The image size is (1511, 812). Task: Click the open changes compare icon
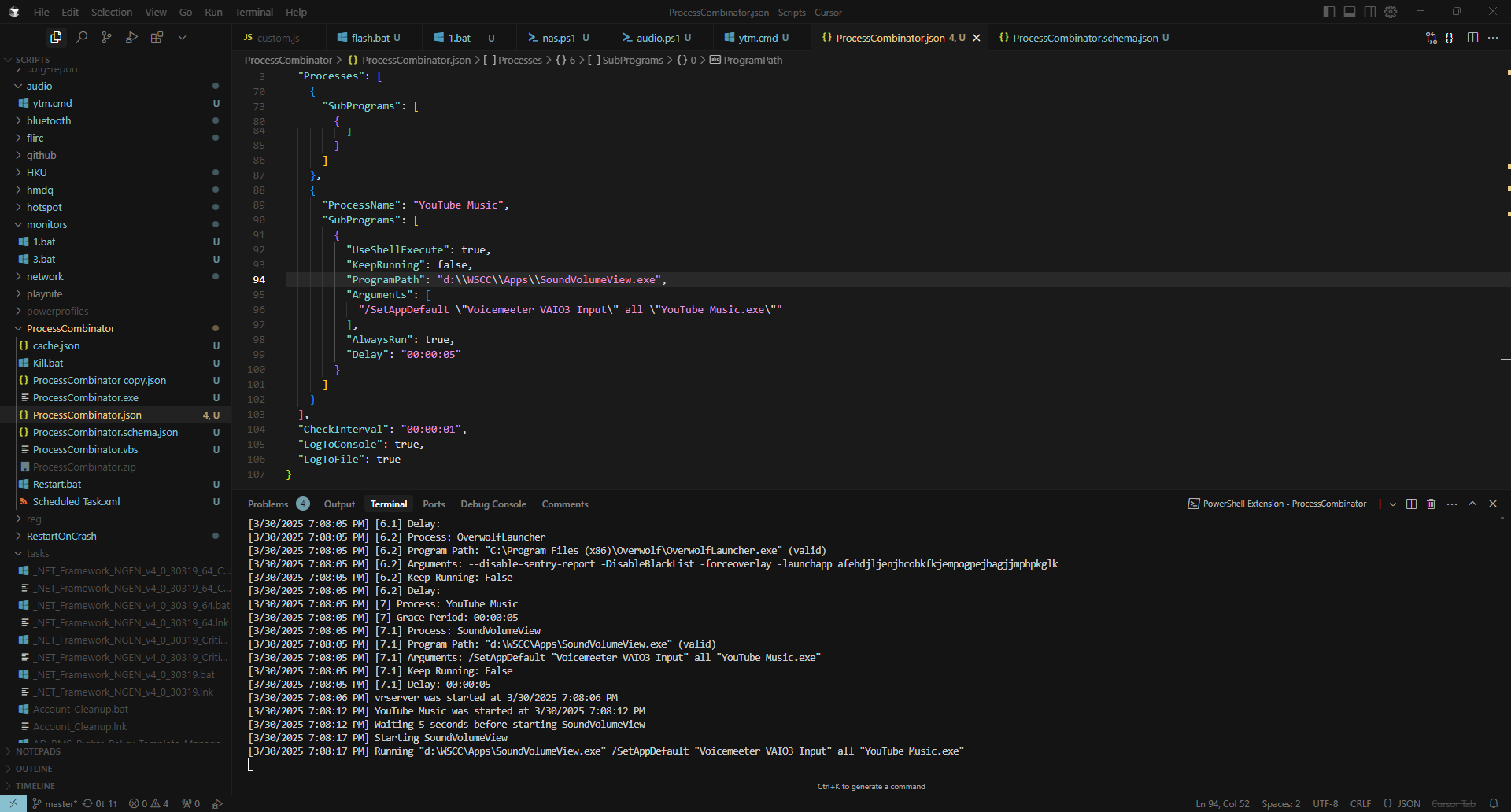tap(1431, 38)
